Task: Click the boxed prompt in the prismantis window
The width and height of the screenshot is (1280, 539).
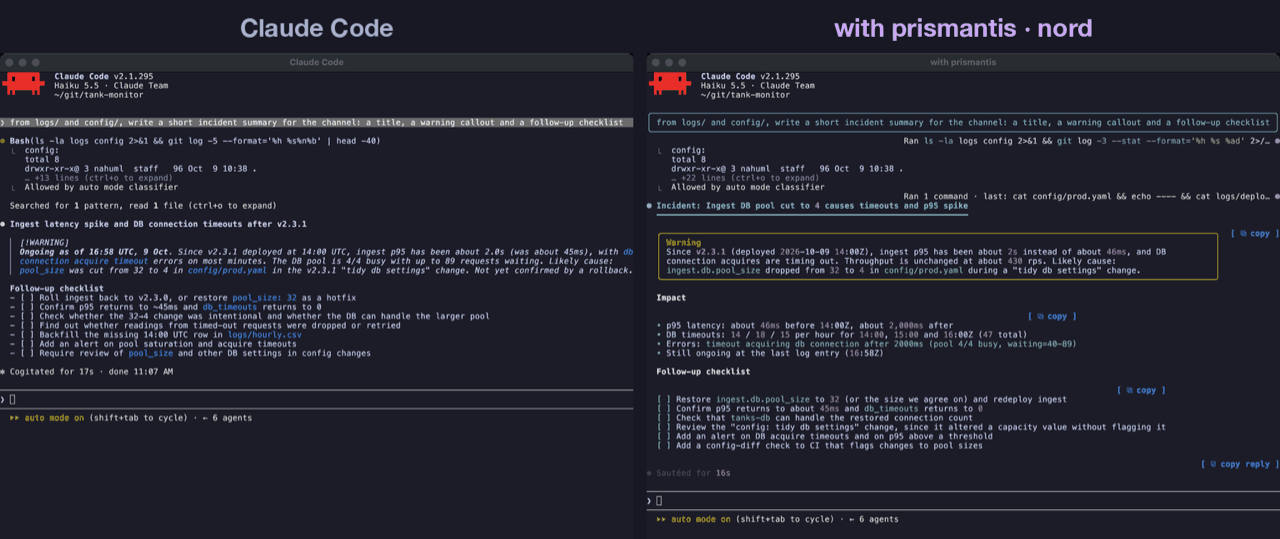Action: tap(962, 122)
